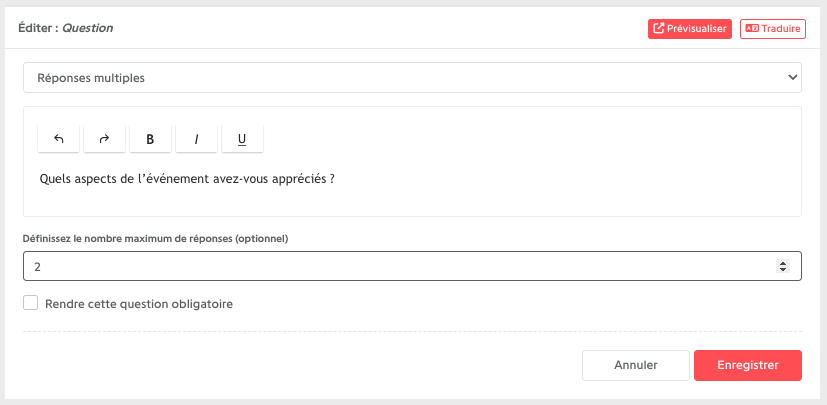Apply italic formatting with the I button
827x405 pixels.
click(196, 139)
